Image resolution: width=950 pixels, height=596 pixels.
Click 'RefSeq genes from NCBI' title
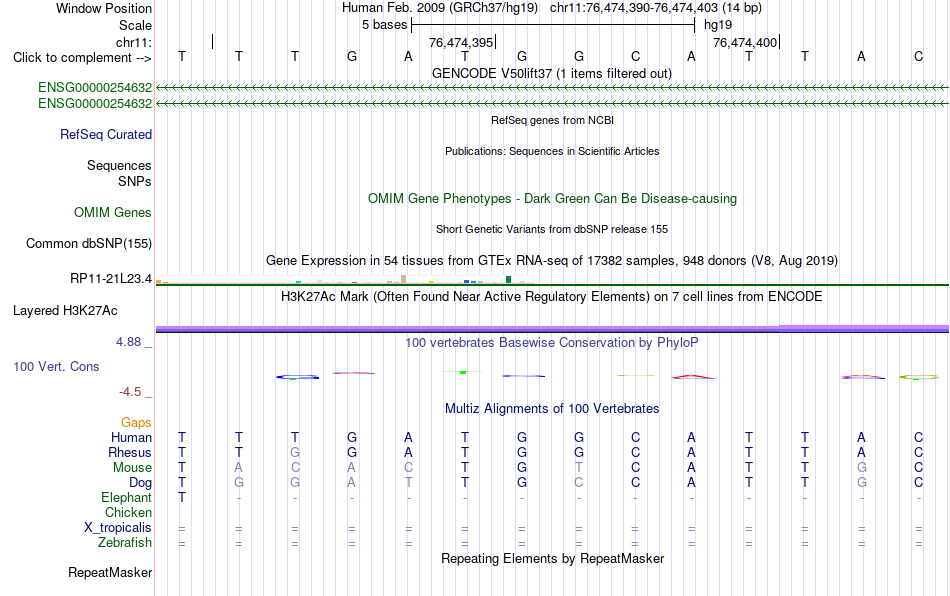[x=552, y=120]
